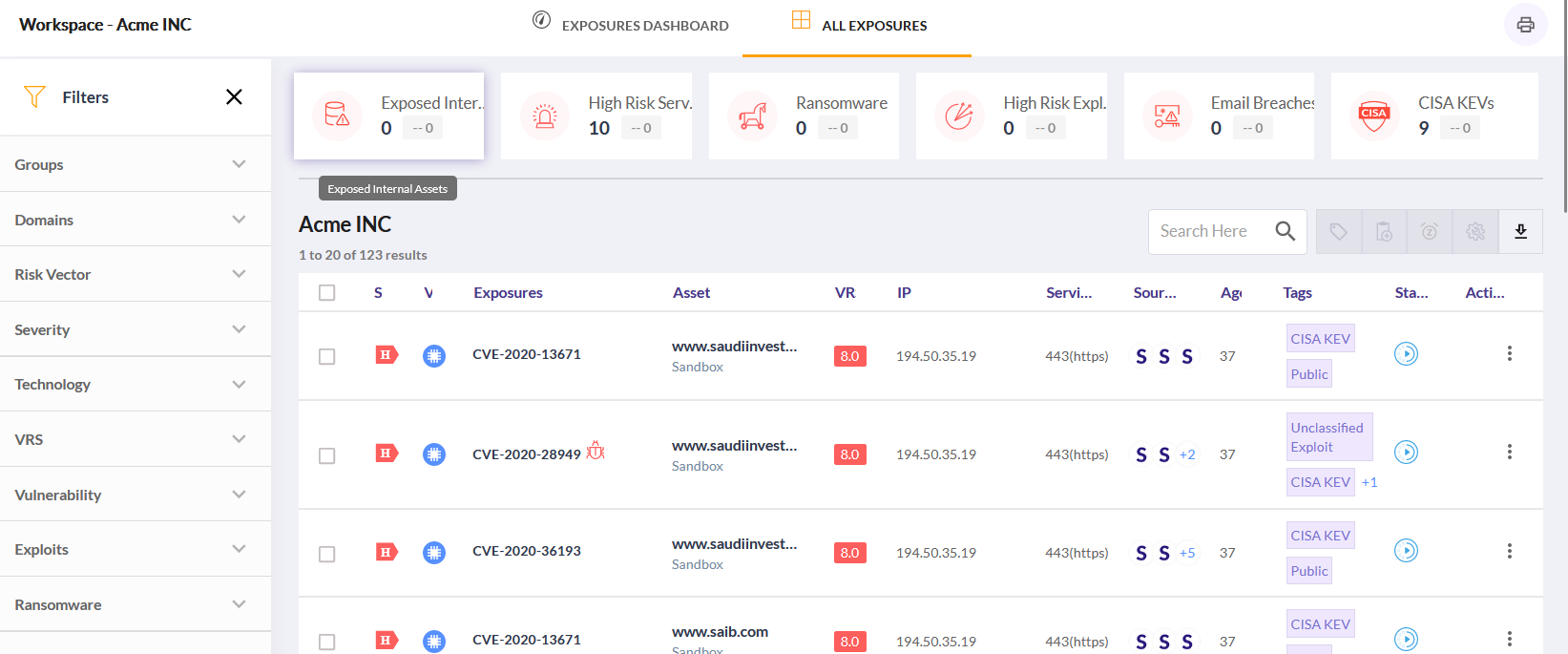Expand the Exploits filter
Viewport: 1568px width, 654px height.
point(136,549)
